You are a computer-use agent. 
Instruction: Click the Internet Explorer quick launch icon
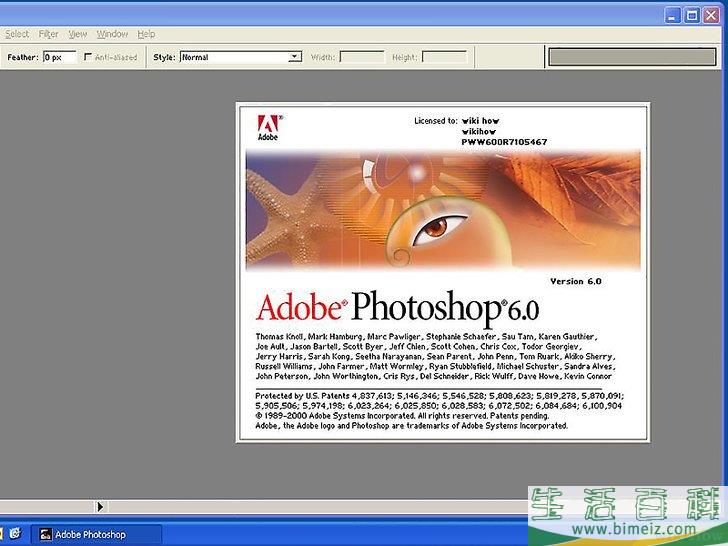pos(15,533)
